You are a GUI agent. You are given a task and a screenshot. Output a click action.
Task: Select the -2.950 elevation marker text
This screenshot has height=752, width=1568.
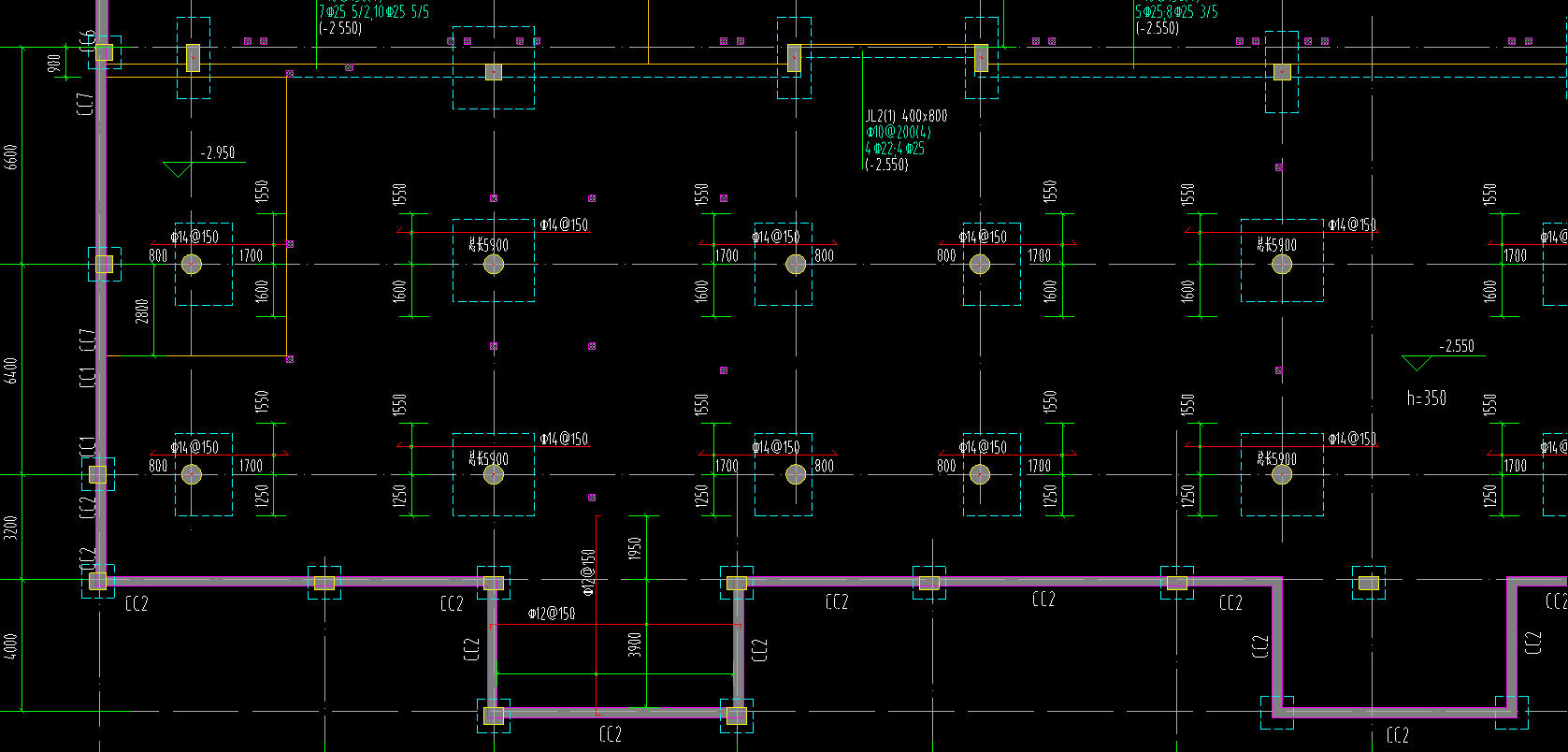click(218, 152)
